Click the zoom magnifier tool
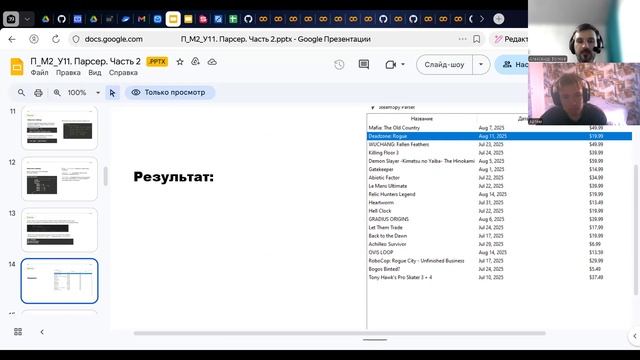This screenshot has height=360, width=640. [x=57, y=93]
